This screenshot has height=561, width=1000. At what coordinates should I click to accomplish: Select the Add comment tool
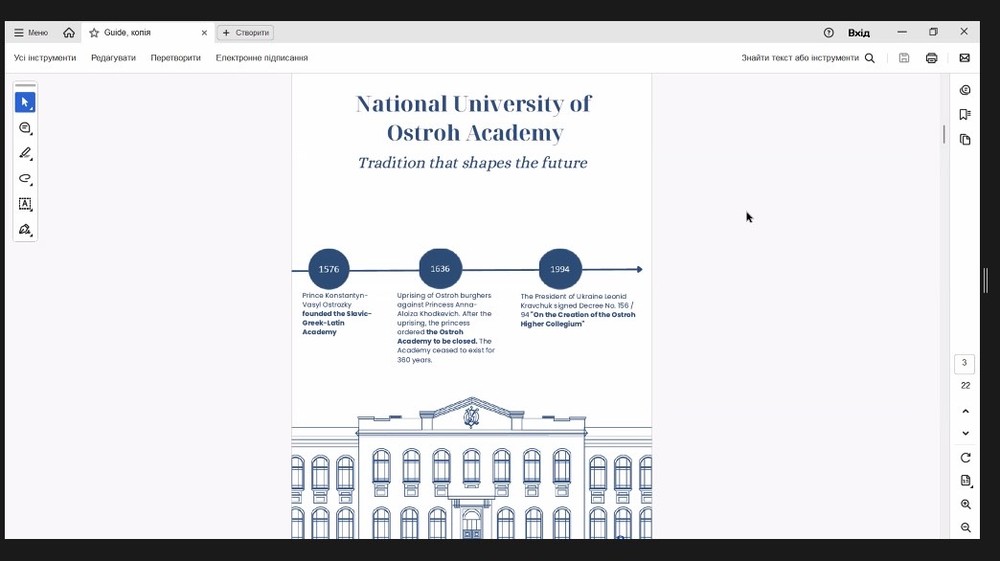25,128
